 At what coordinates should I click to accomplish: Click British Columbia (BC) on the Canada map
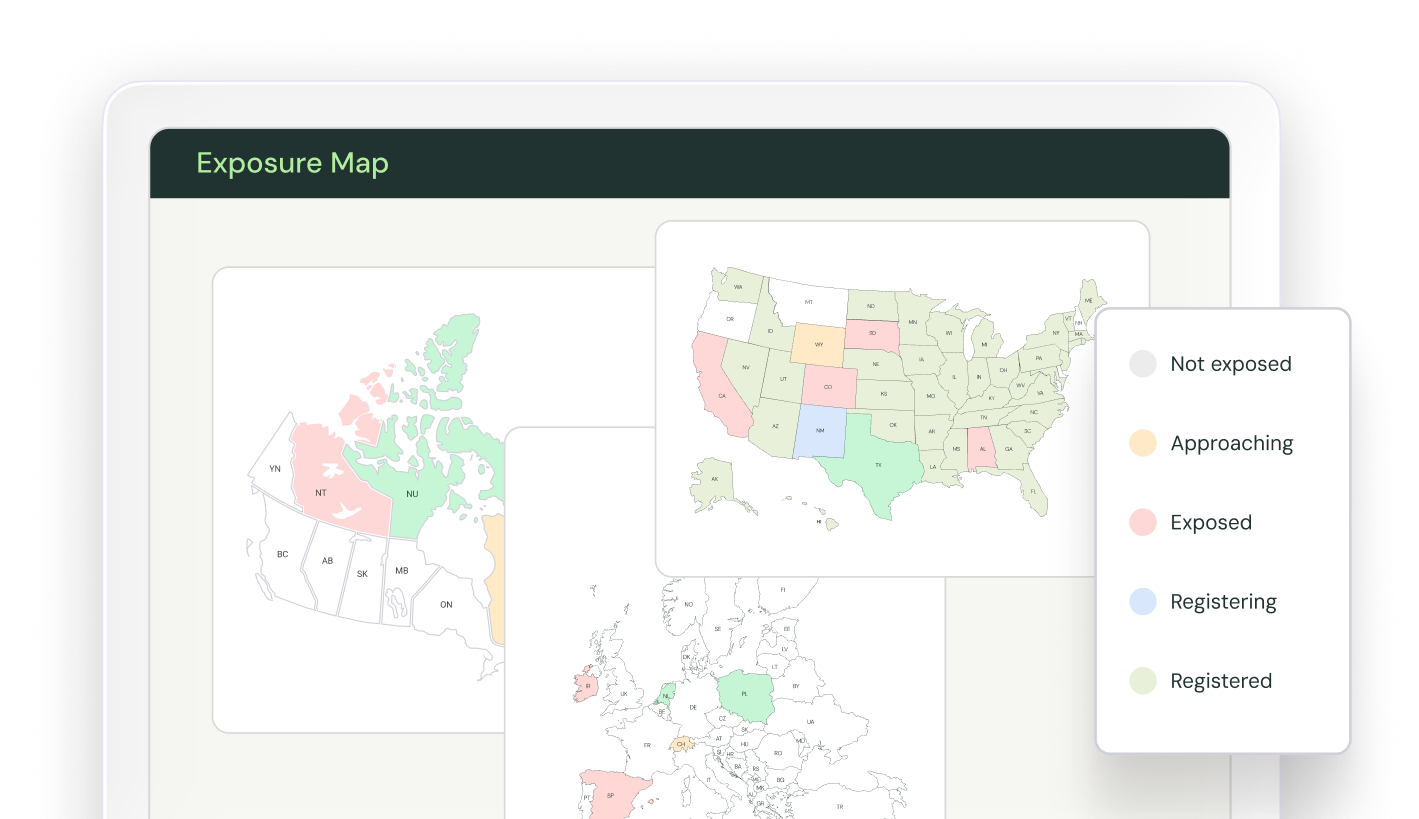[x=281, y=554]
